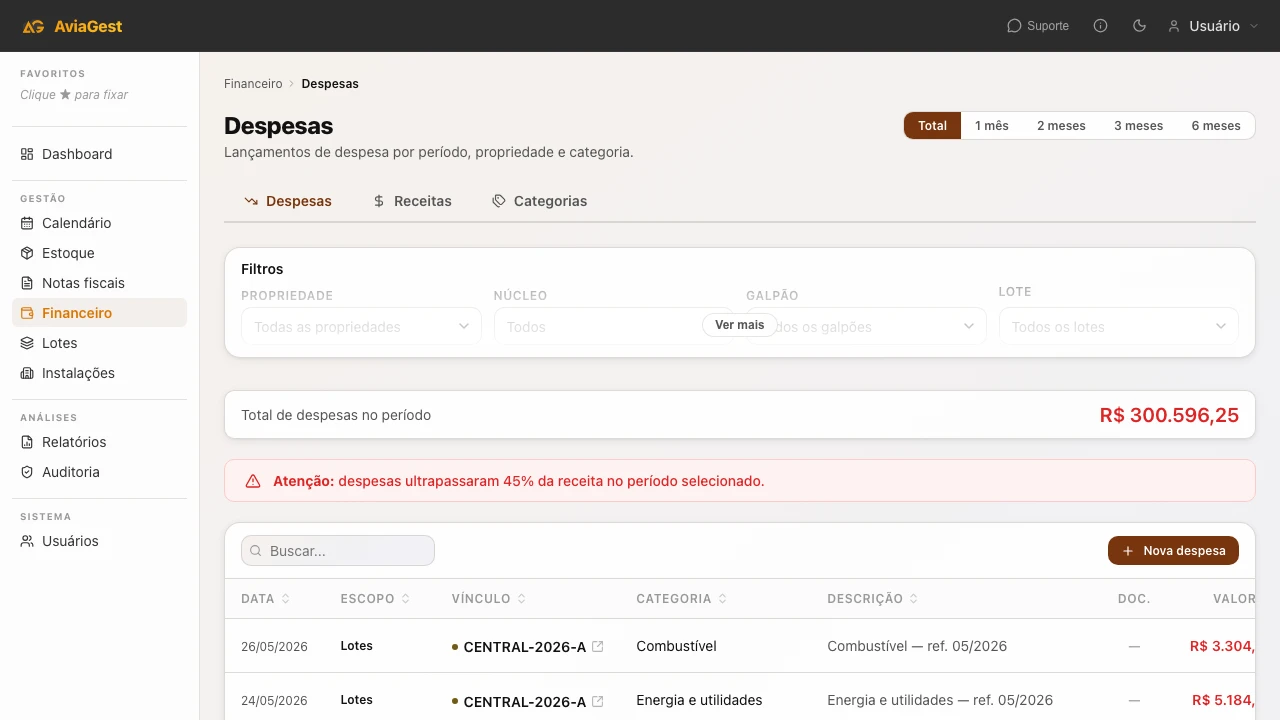1280x720 pixels.
Task: Open Estoque in the sidebar
Action: (99, 253)
